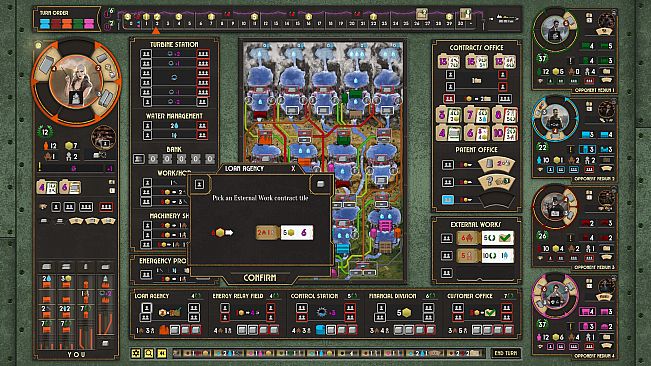This screenshot has height=366, width=651.
Task: Open the settings gear in the bottom bar
Action: tap(135, 353)
